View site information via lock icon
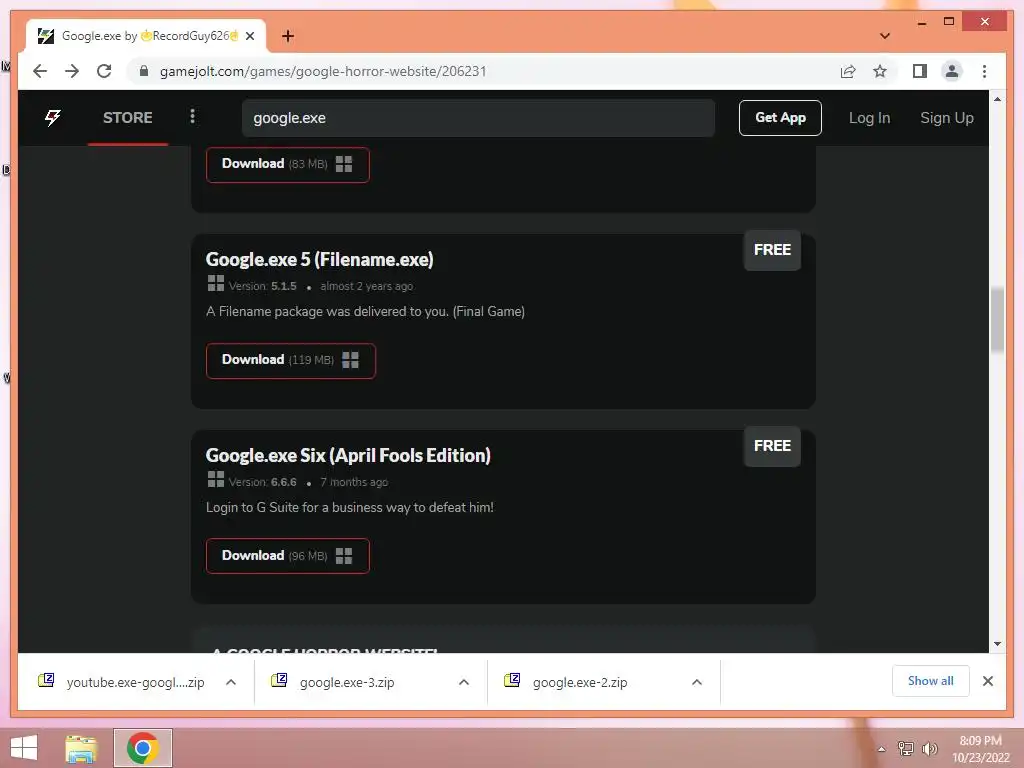 (x=144, y=71)
